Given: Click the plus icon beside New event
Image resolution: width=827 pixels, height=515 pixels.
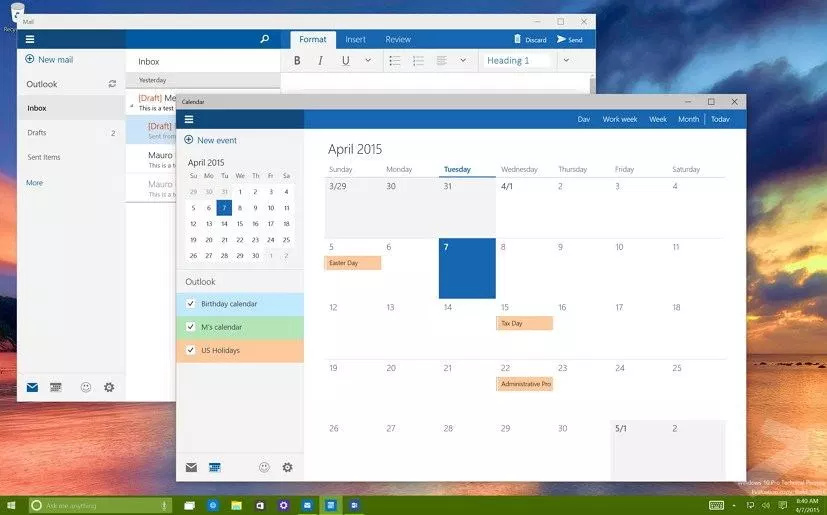Looking at the screenshot, I should (x=188, y=139).
